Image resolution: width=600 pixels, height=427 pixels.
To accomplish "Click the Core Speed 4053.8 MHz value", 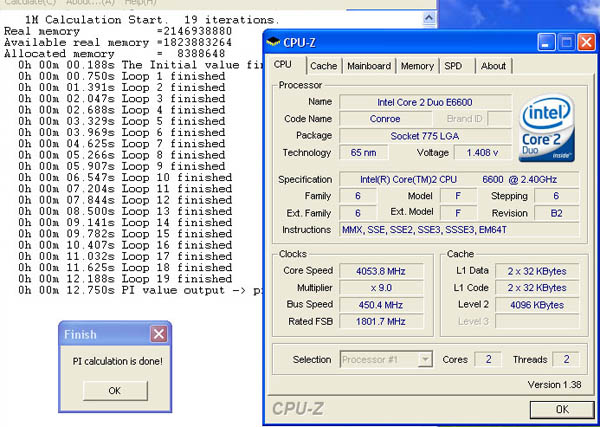I will coord(381,271).
